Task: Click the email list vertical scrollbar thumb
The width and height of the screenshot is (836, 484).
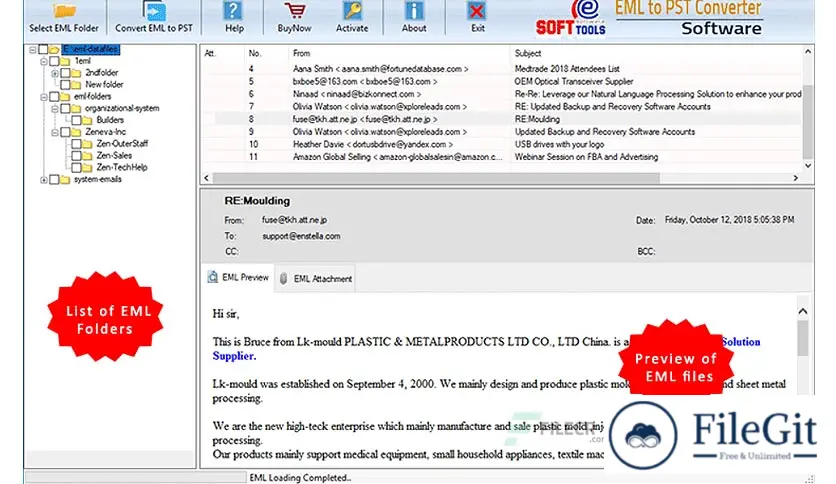Action: [x=808, y=122]
